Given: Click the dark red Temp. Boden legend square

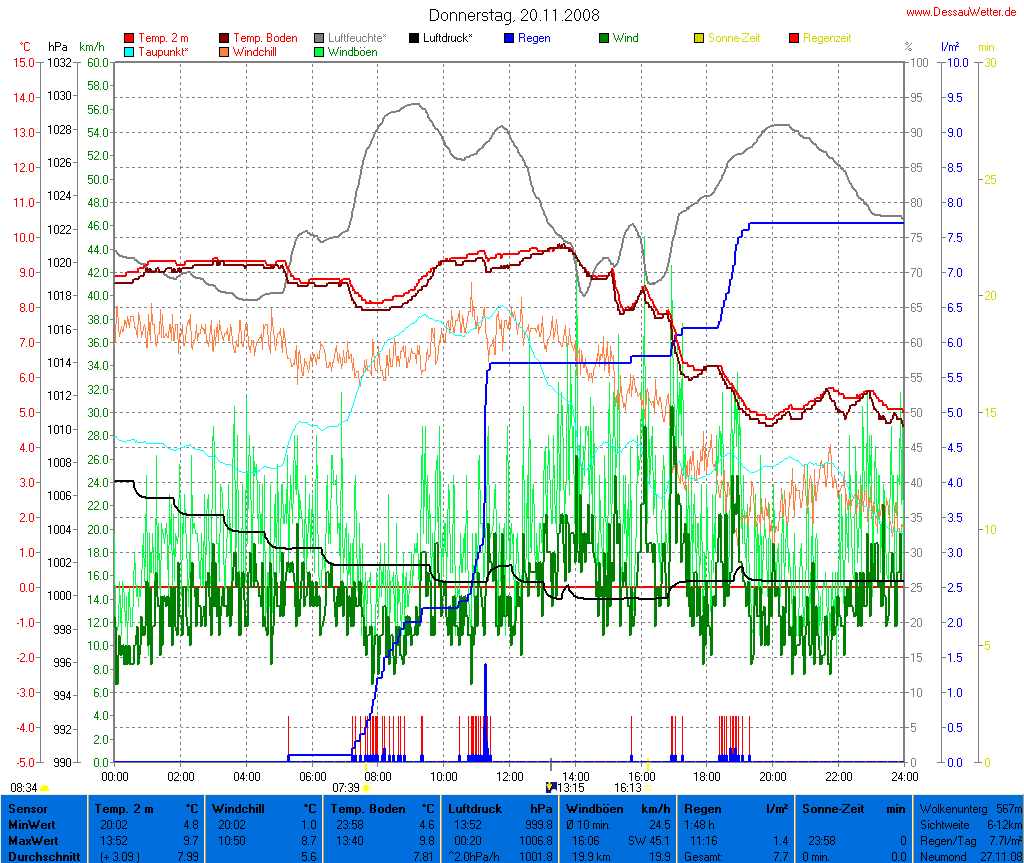Looking at the screenshot, I should [x=224, y=38].
